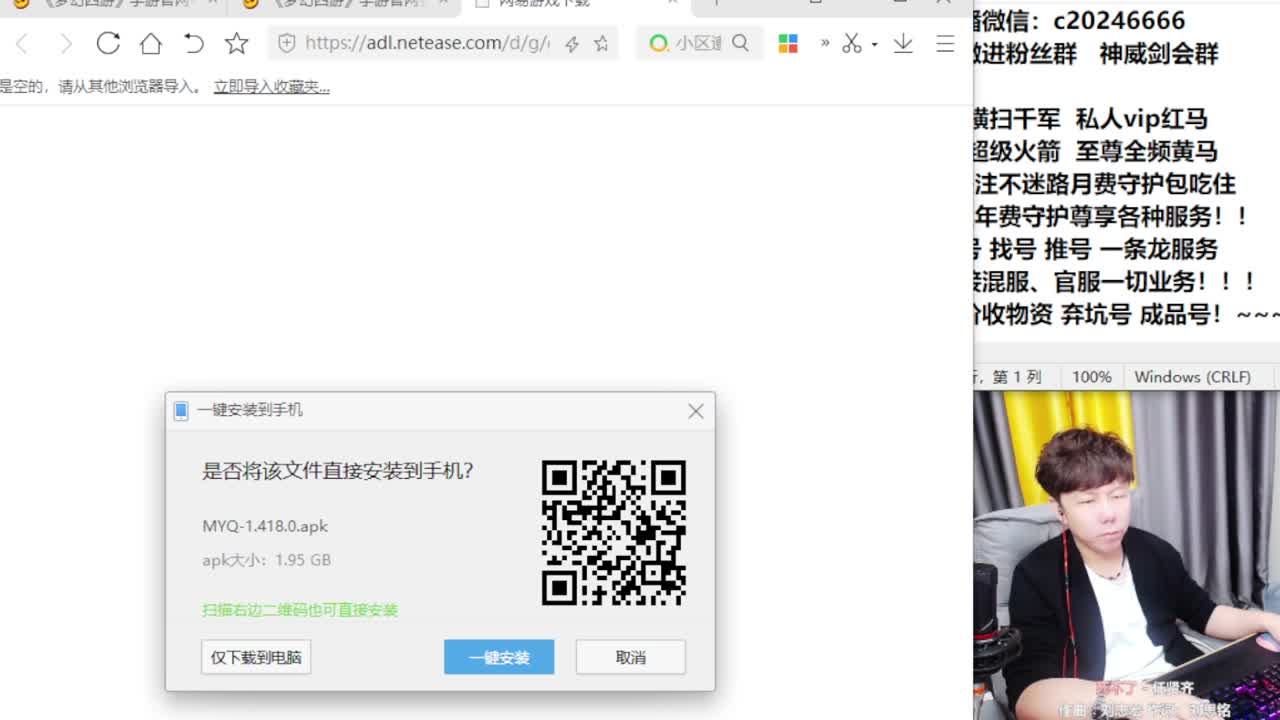Click the phone icon in the install dialog title
Screen dimensions: 1280x720
(181, 410)
